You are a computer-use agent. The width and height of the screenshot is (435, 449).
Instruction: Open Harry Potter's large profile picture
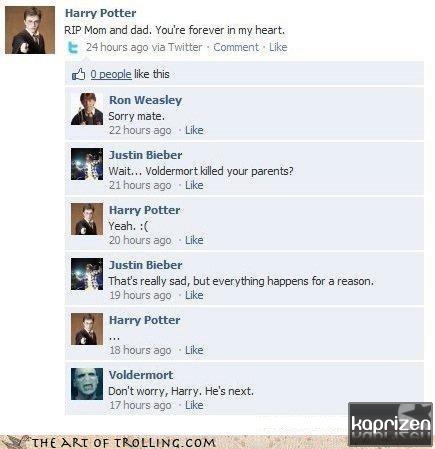[30, 30]
